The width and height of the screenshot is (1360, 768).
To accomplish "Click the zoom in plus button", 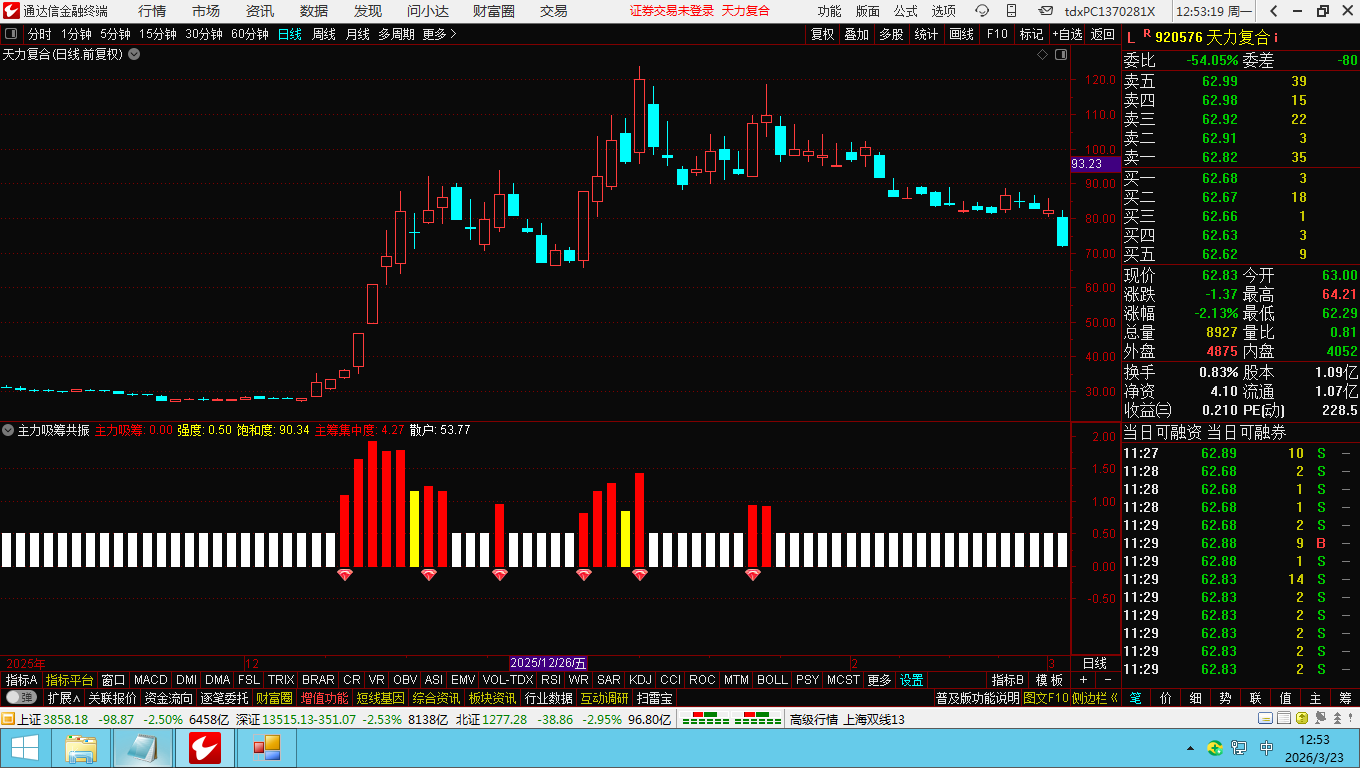I will (x=1082, y=680).
